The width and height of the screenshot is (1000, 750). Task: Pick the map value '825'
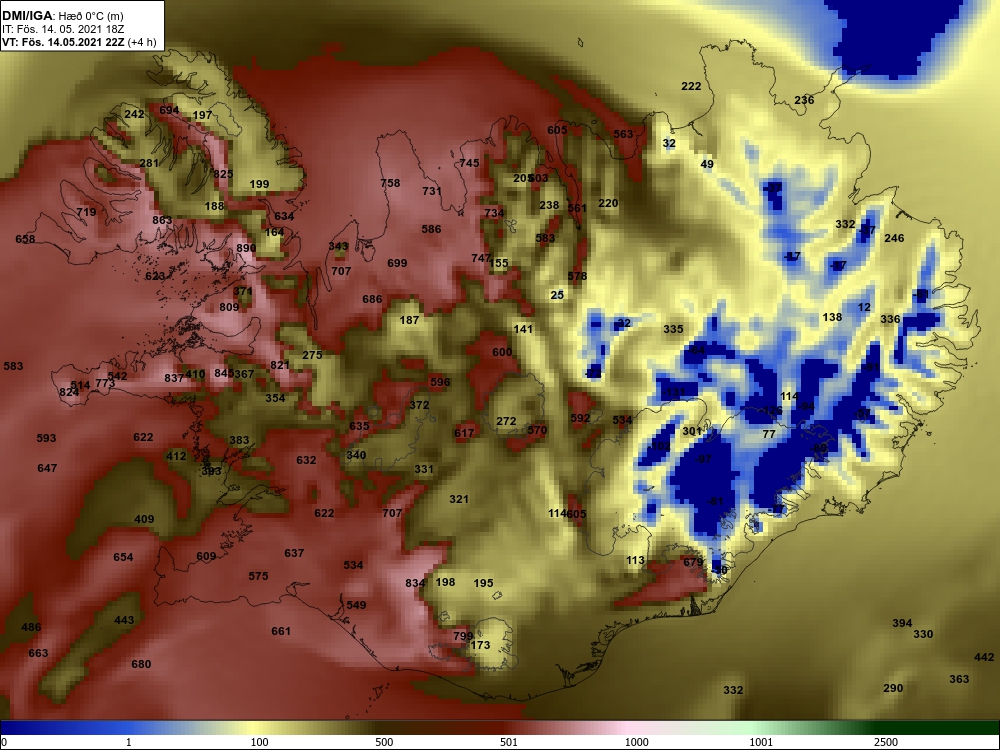[223, 174]
